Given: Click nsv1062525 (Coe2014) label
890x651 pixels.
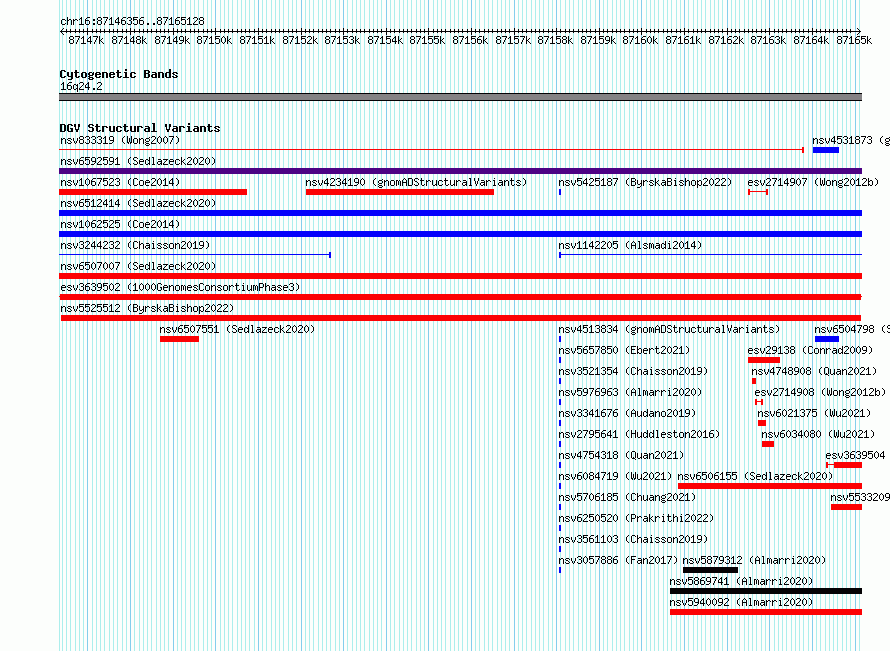Looking at the screenshot, I should pos(120,224).
